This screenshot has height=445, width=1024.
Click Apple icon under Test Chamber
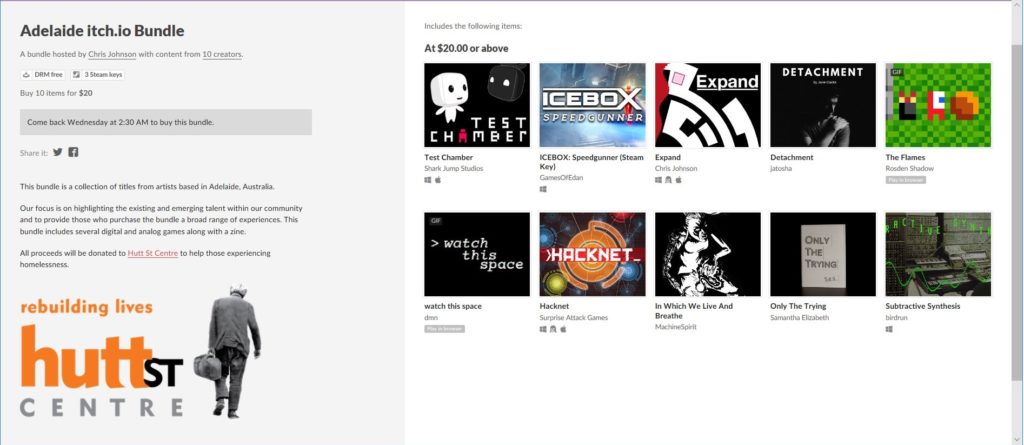pyautogui.click(x=438, y=180)
